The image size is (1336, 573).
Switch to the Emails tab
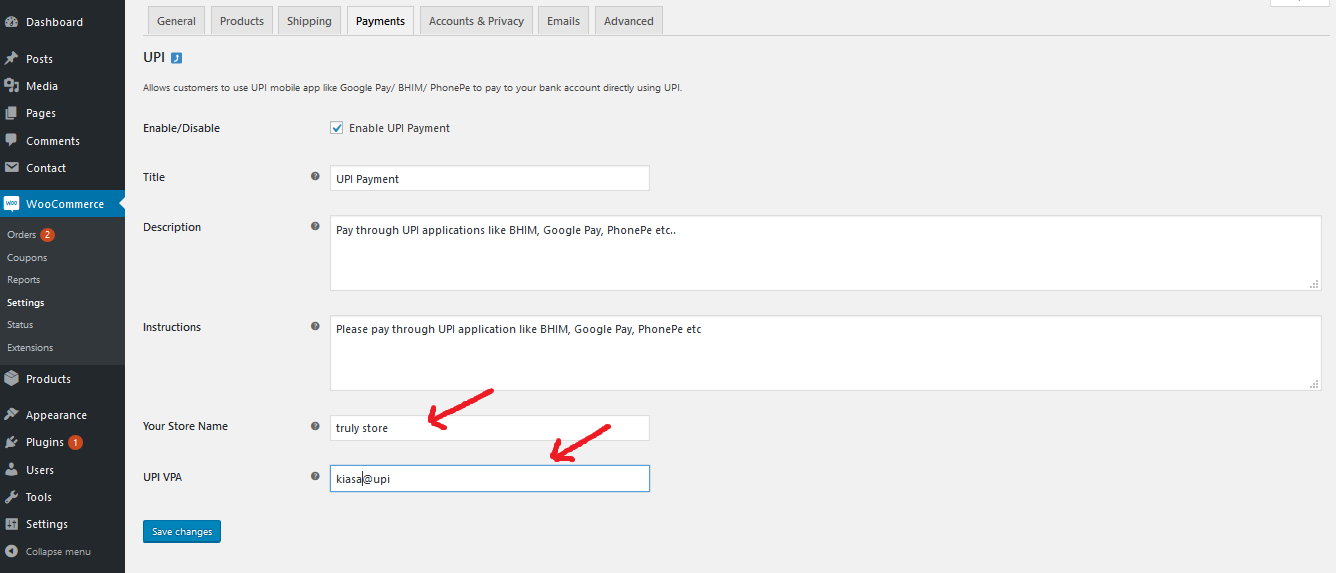point(563,21)
